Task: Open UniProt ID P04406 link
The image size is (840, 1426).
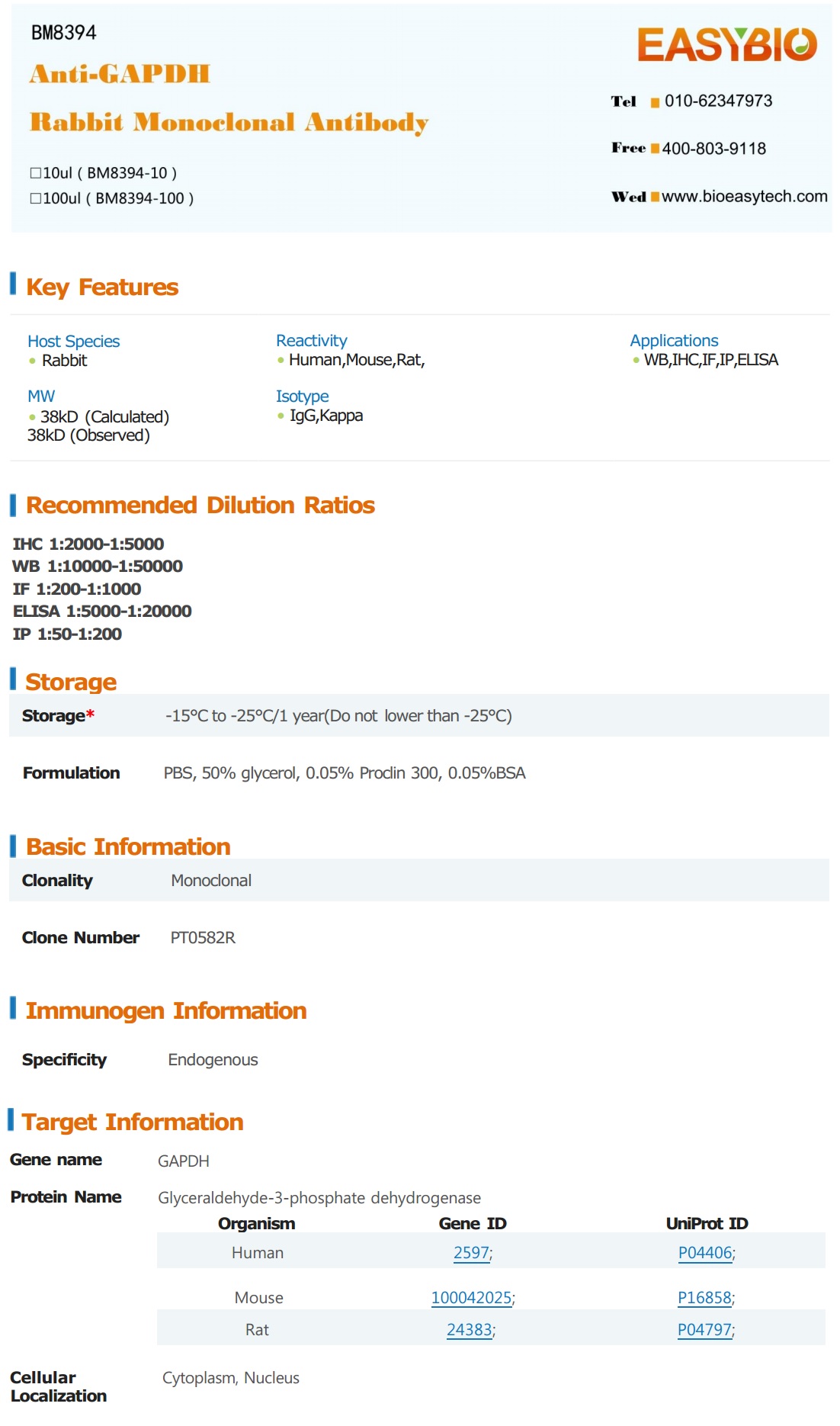Action: point(705,1253)
